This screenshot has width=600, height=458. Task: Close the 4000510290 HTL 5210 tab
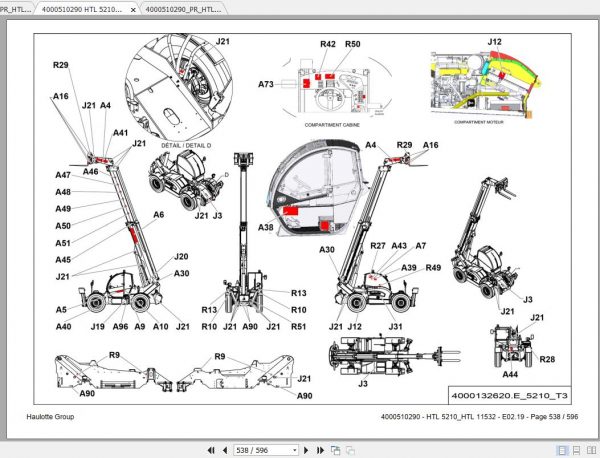pos(133,10)
